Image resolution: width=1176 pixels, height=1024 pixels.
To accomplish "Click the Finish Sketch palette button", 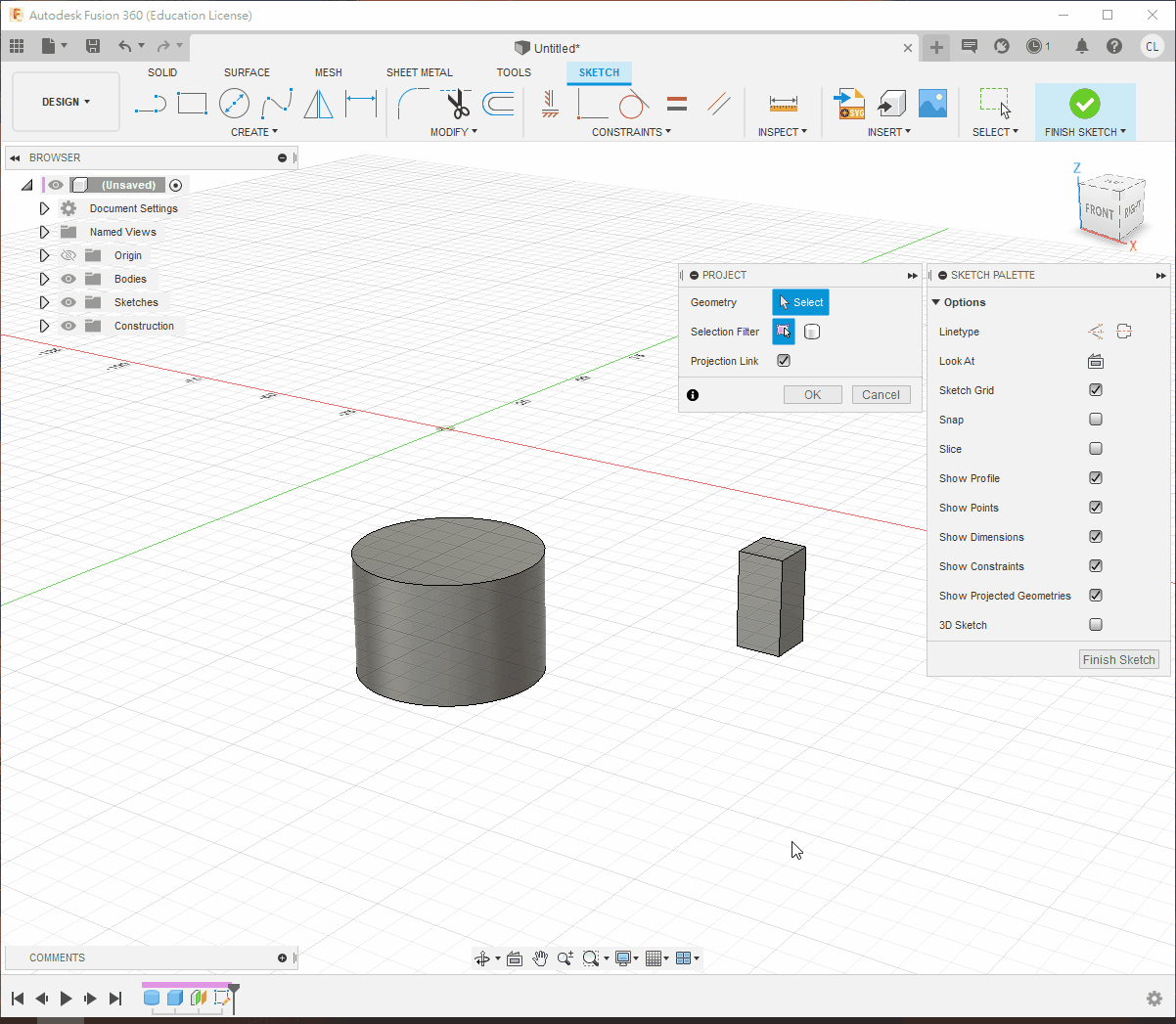I will [x=1118, y=660].
